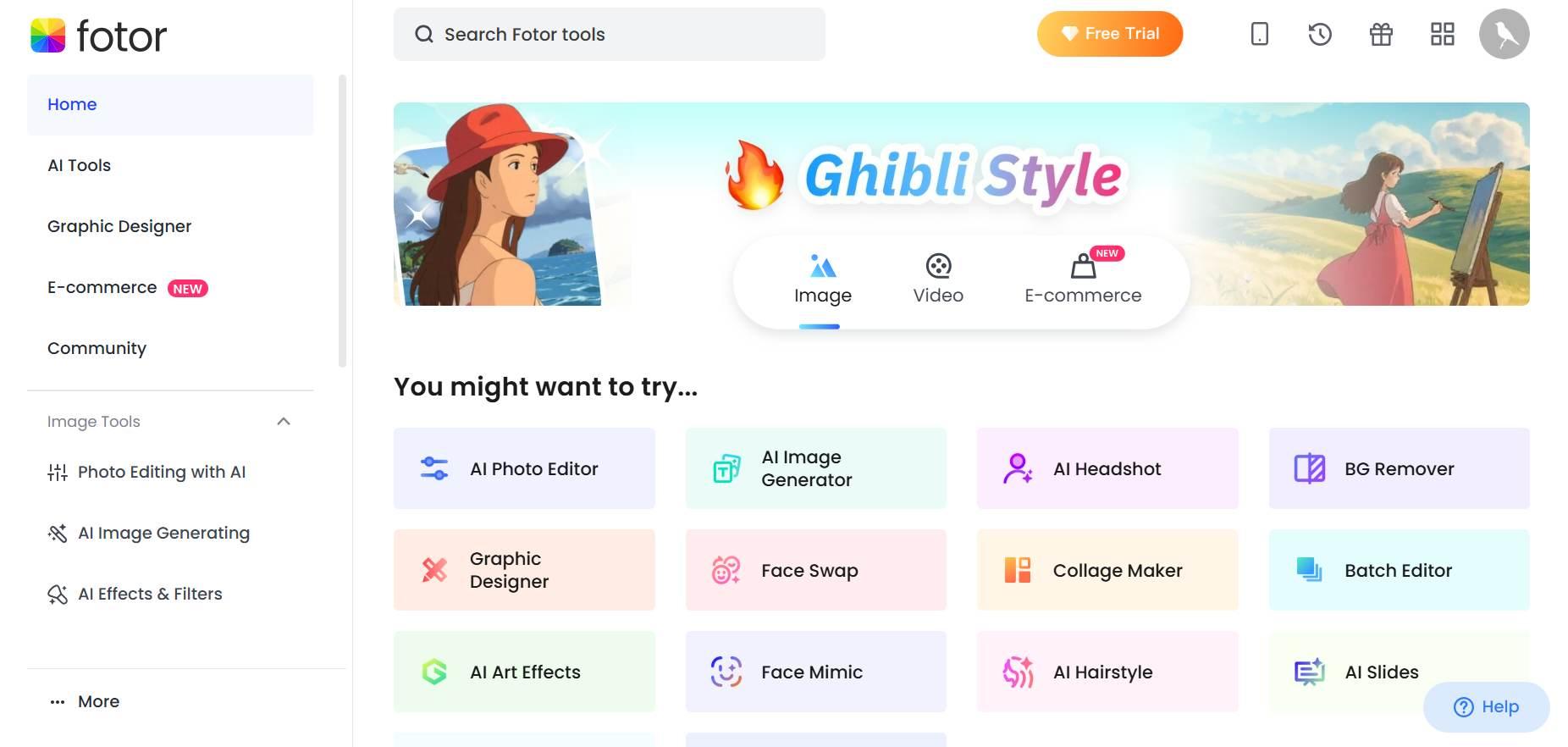Expand the More menu in sidebar
Screen dimensions: 1568x747
pyautogui.click(x=85, y=701)
